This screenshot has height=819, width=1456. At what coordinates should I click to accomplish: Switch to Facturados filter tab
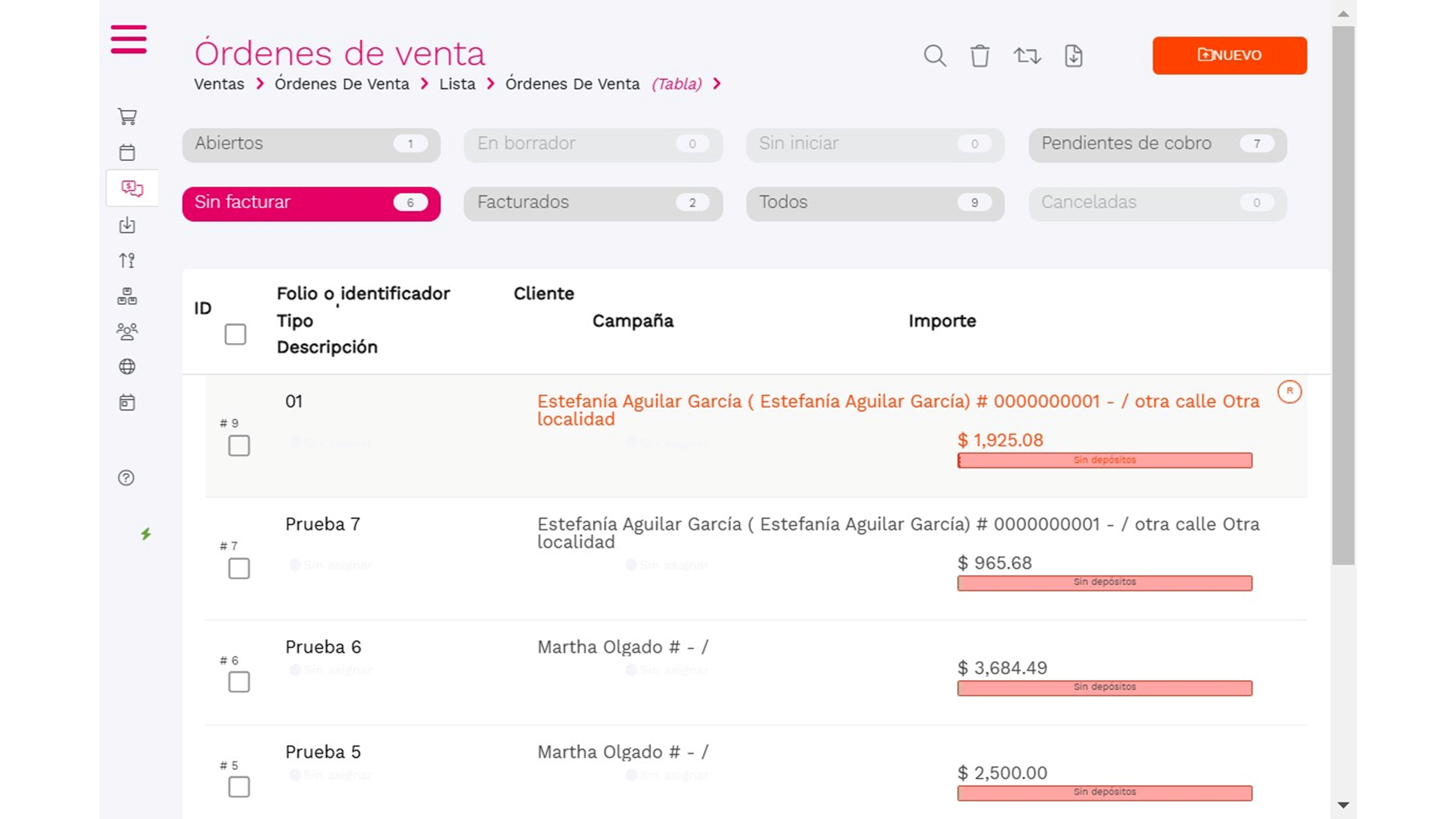click(592, 202)
